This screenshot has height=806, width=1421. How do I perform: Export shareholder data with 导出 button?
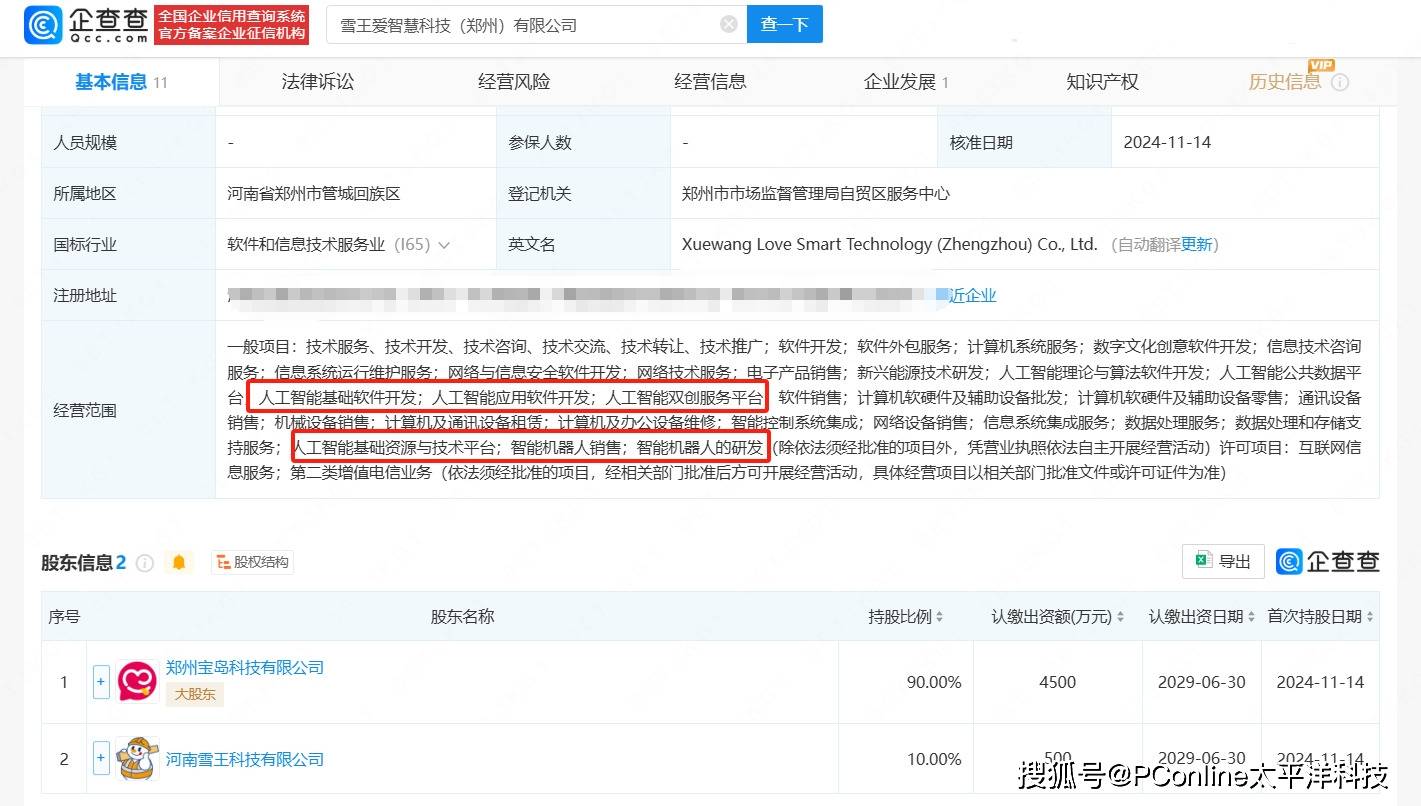1223,562
